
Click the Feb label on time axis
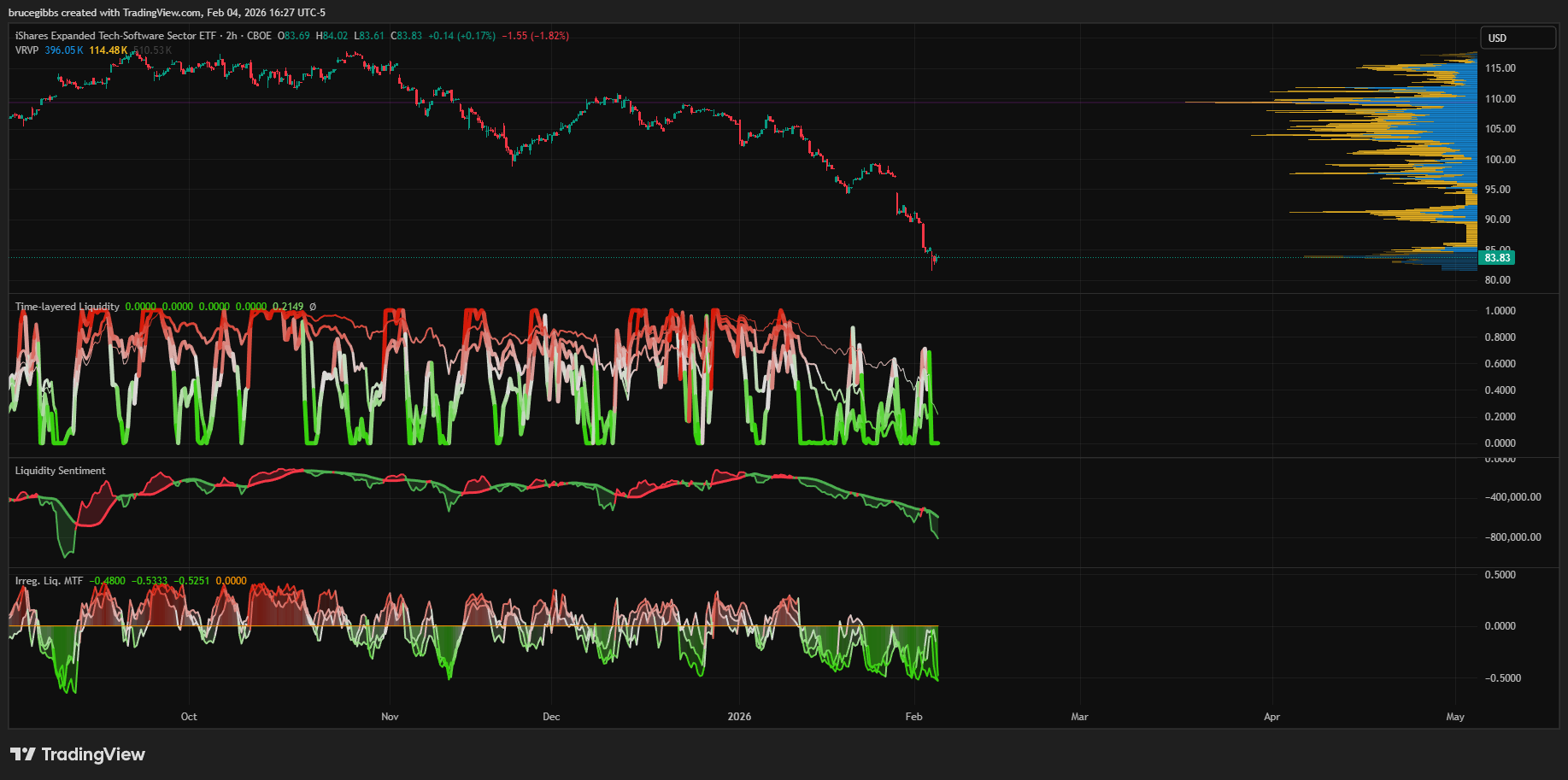[x=913, y=717]
